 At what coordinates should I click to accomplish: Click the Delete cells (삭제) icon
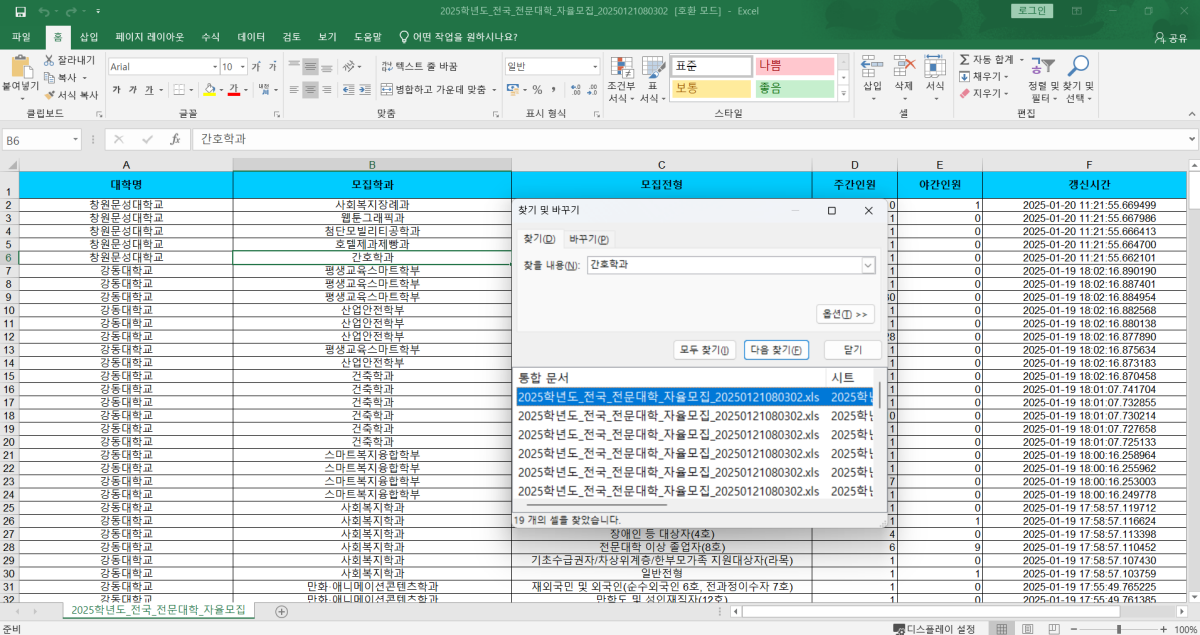click(903, 67)
